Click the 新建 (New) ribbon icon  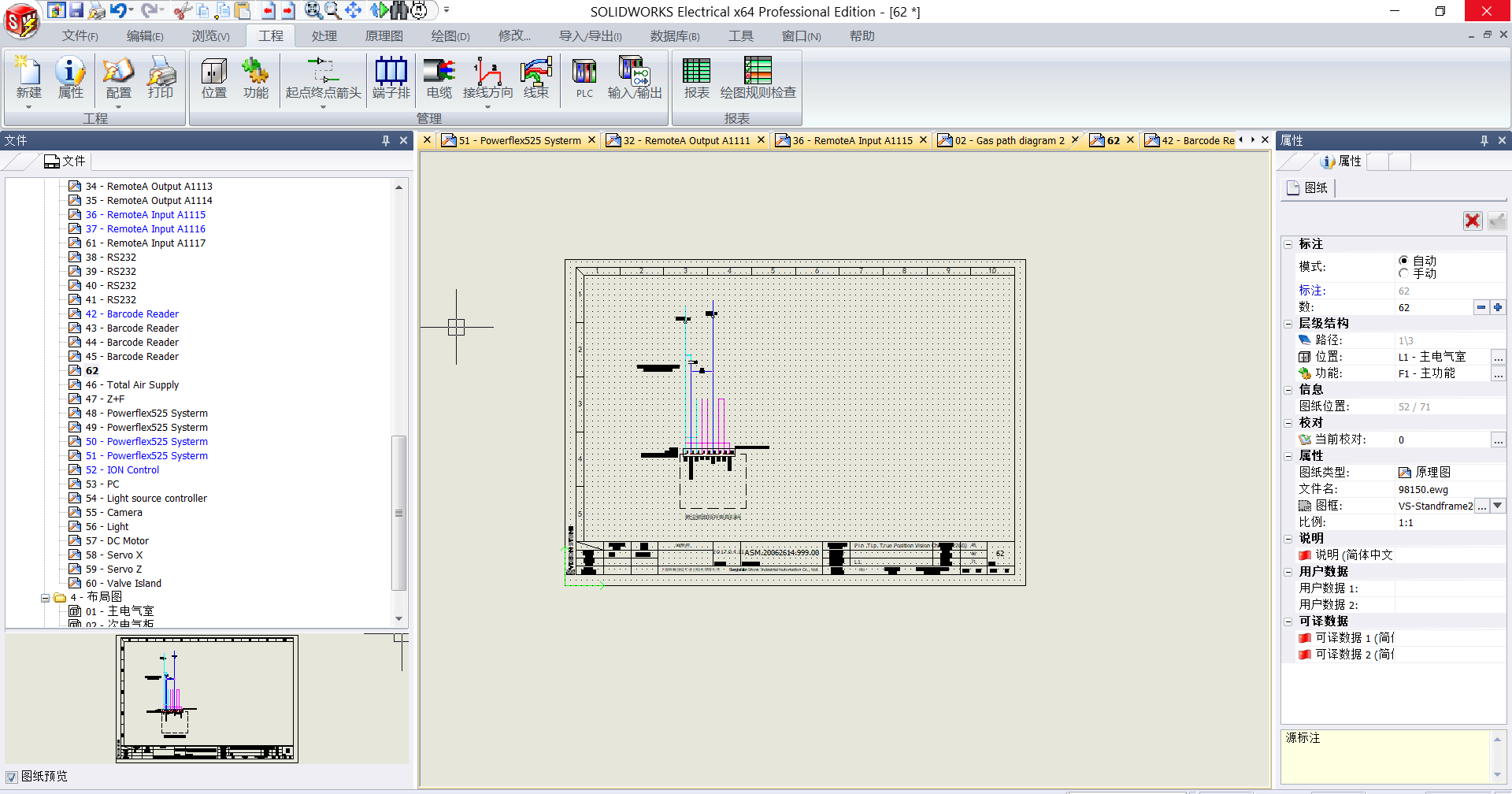point(29,77)
